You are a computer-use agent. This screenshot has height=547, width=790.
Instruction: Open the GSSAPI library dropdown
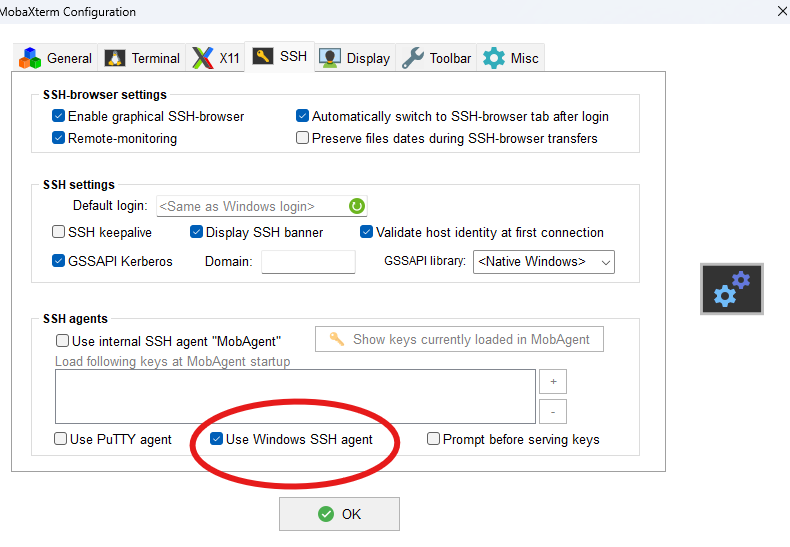coord(544,261)
